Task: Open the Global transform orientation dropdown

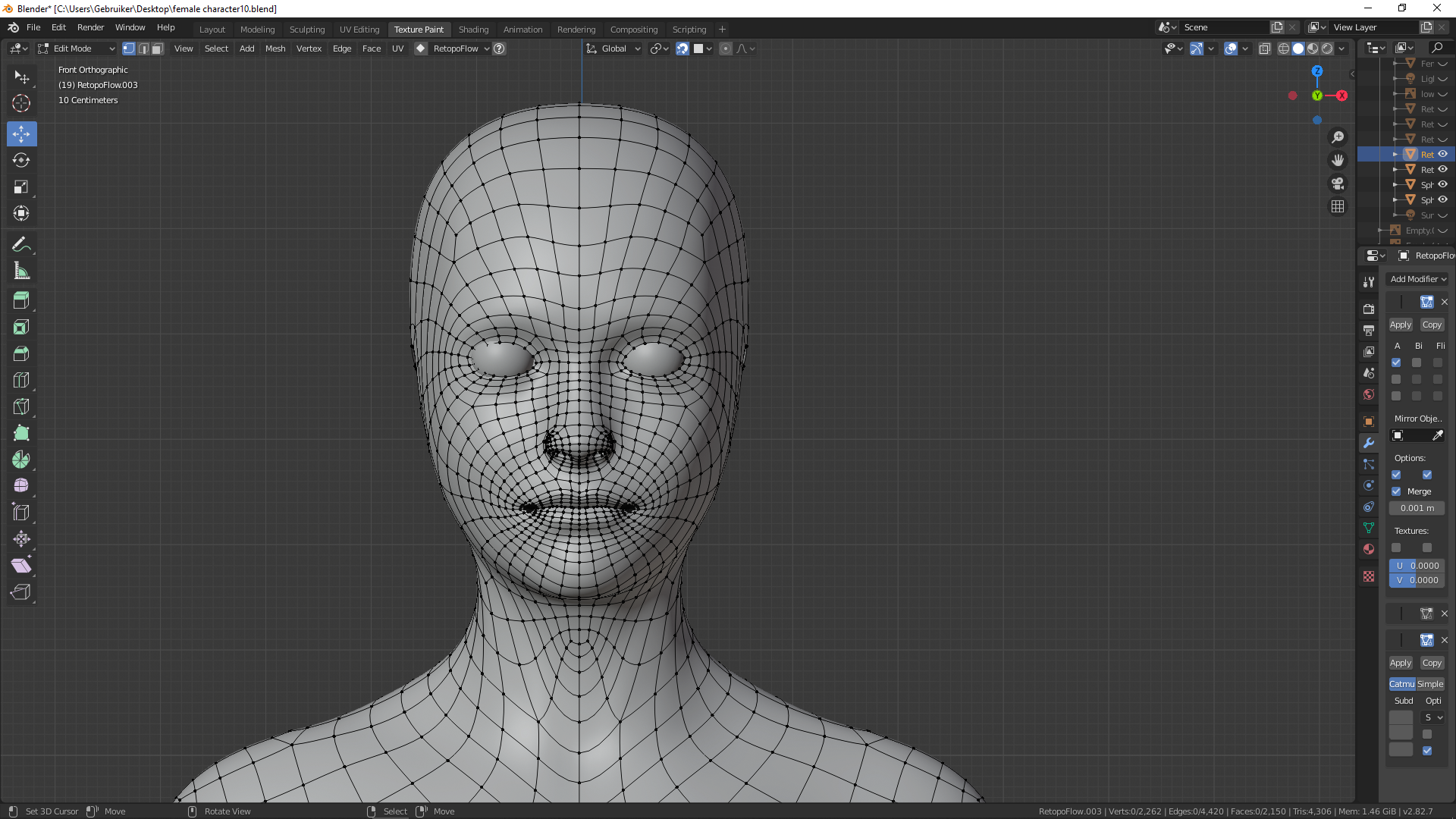Action: coord(614,49)
